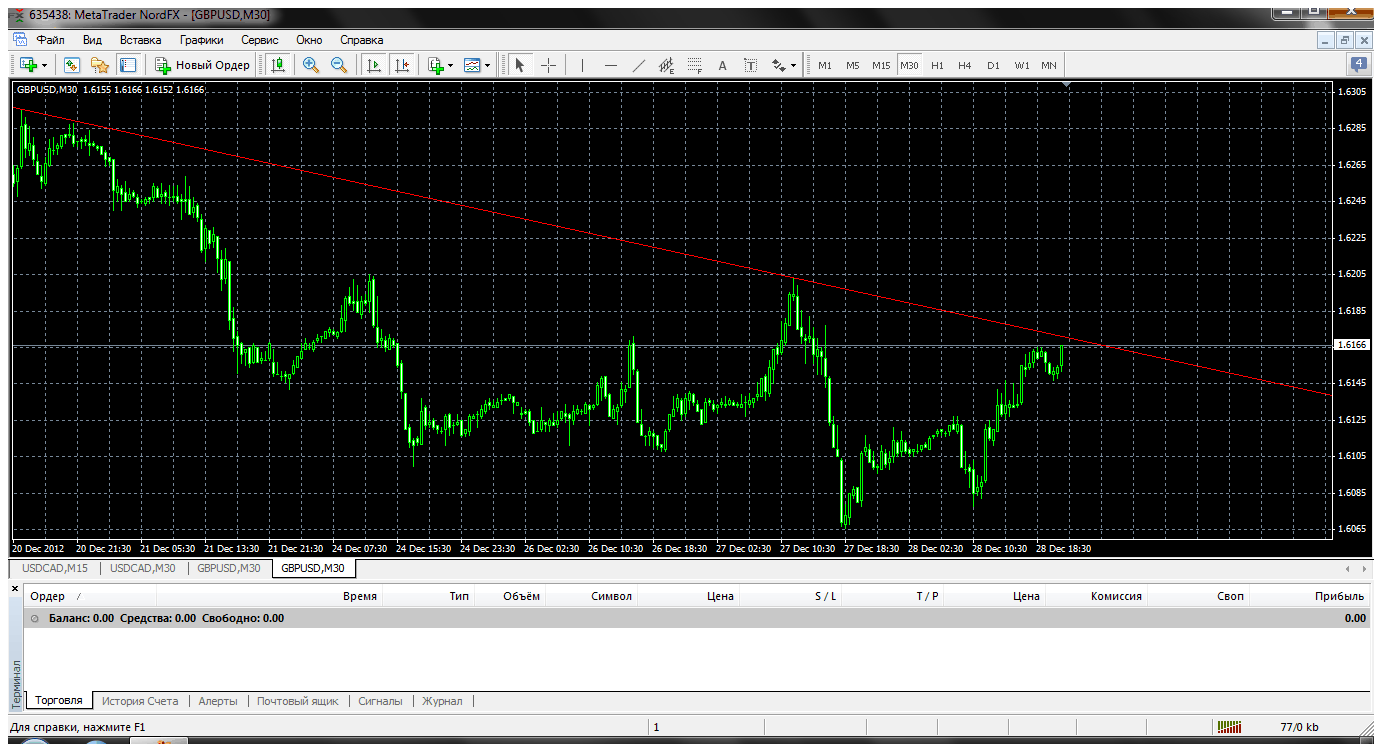Open the Справка menu

(362, 40)
